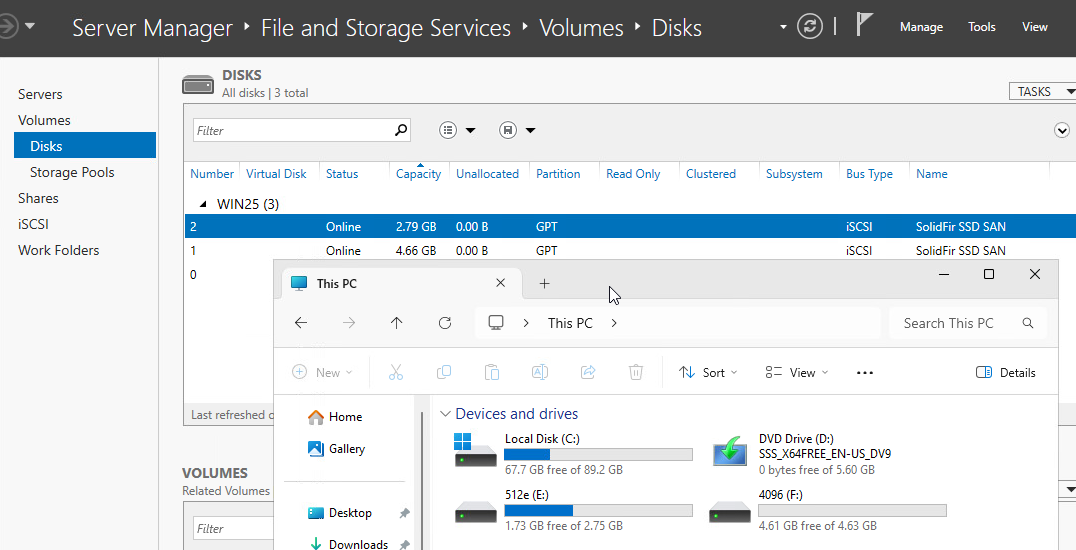Click the Server Manager refresh icon

(x=810, y=27)
